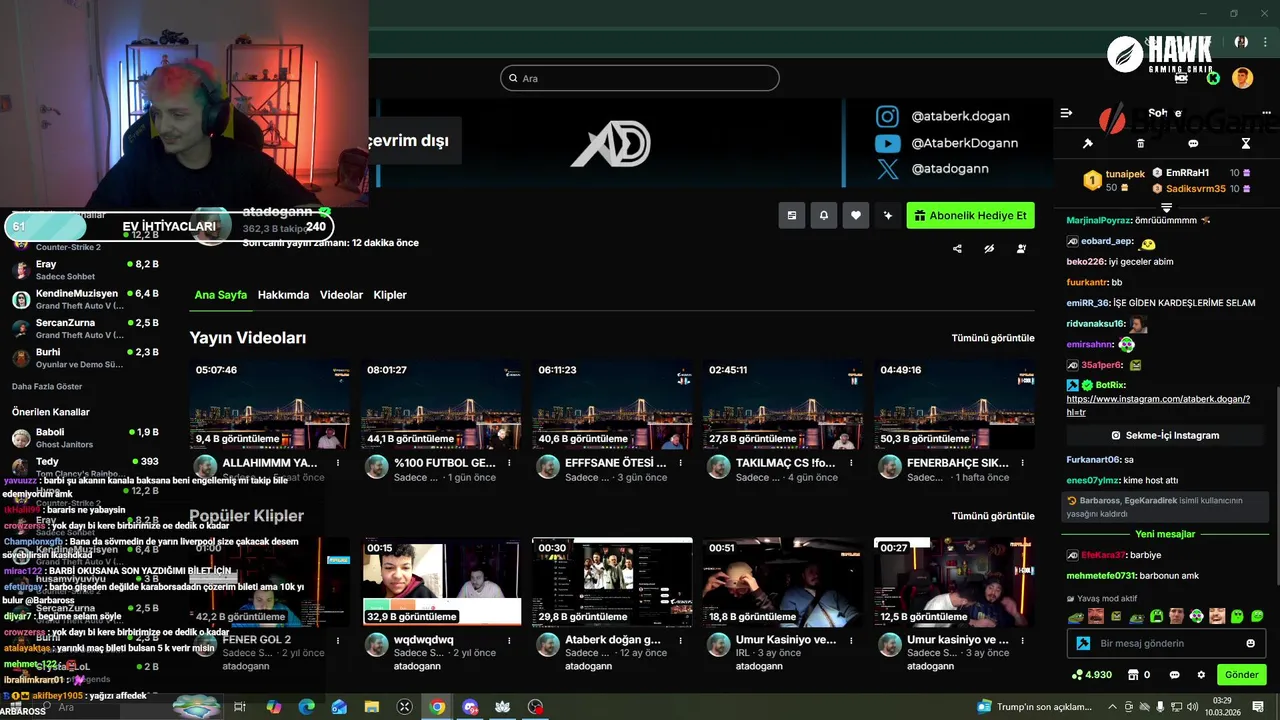Click the 4.930 channel points balance
The width and height of the screenshot is (1280, 720).
coord(1091,675)
